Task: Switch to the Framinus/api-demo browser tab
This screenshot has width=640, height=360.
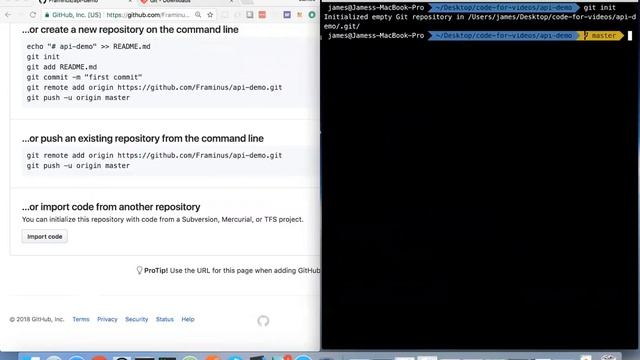Action: (x=73, y=2)
